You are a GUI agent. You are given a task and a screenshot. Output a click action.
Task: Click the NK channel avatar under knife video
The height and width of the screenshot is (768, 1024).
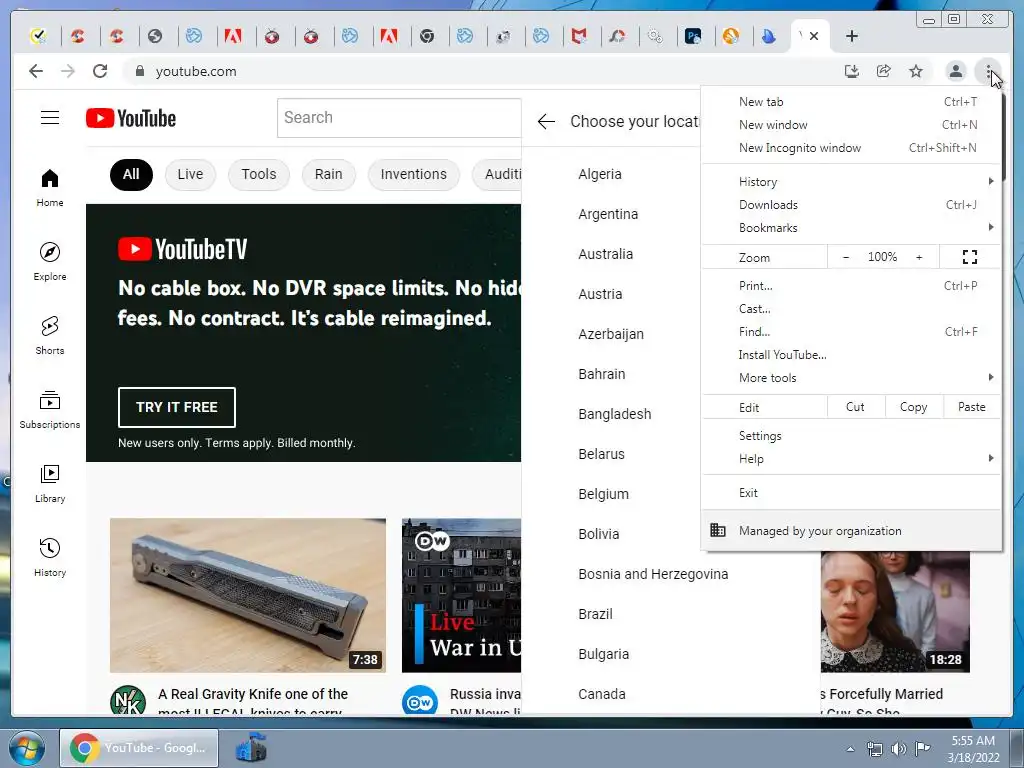click(x=128, y=700)
